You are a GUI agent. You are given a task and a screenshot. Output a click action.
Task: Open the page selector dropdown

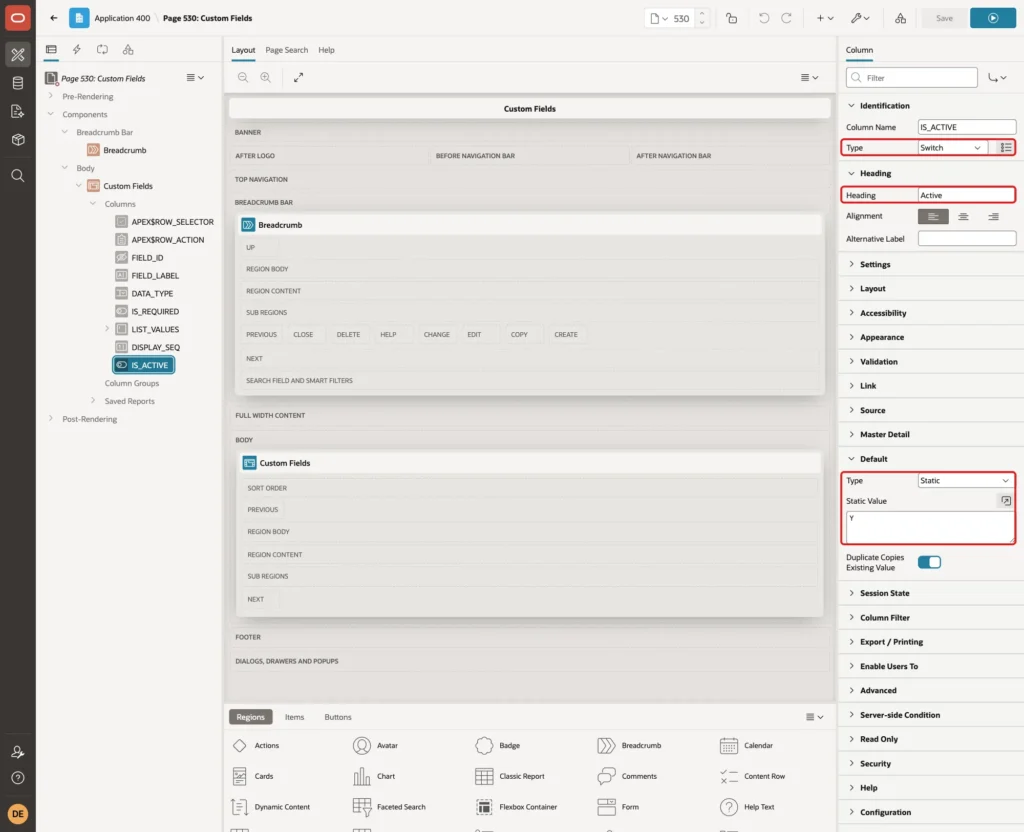658,18
